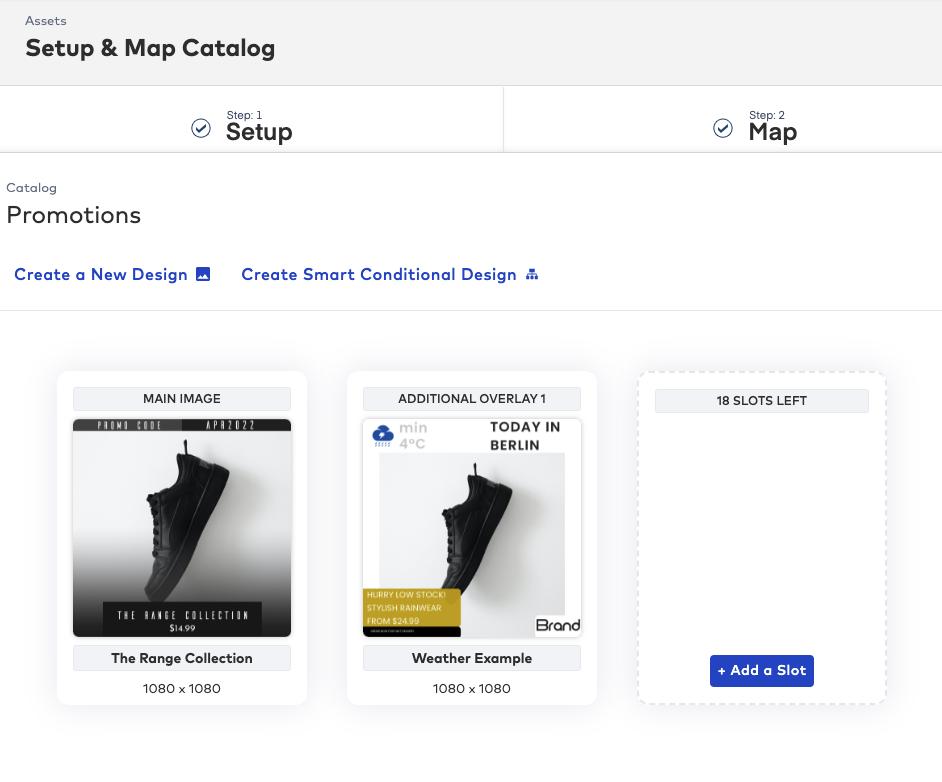The image size is (942, 782).
Task: Click the Add a Slot button
Action: pyautogui.click(x=761, y=670)
